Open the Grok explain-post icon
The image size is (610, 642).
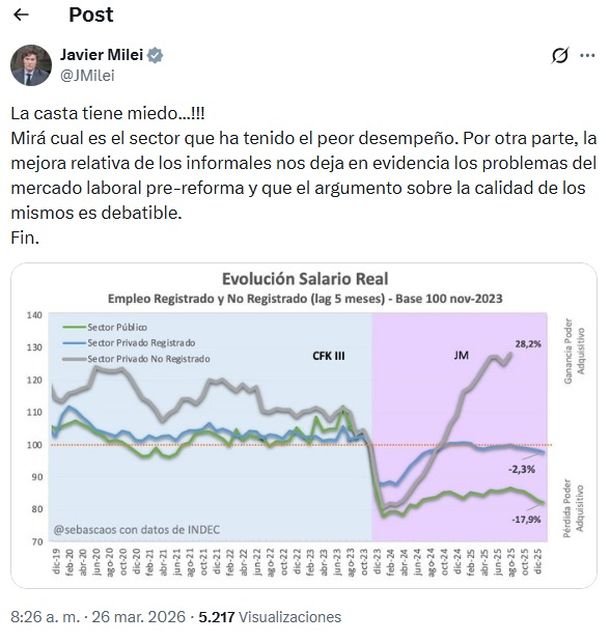click(561, 56)
